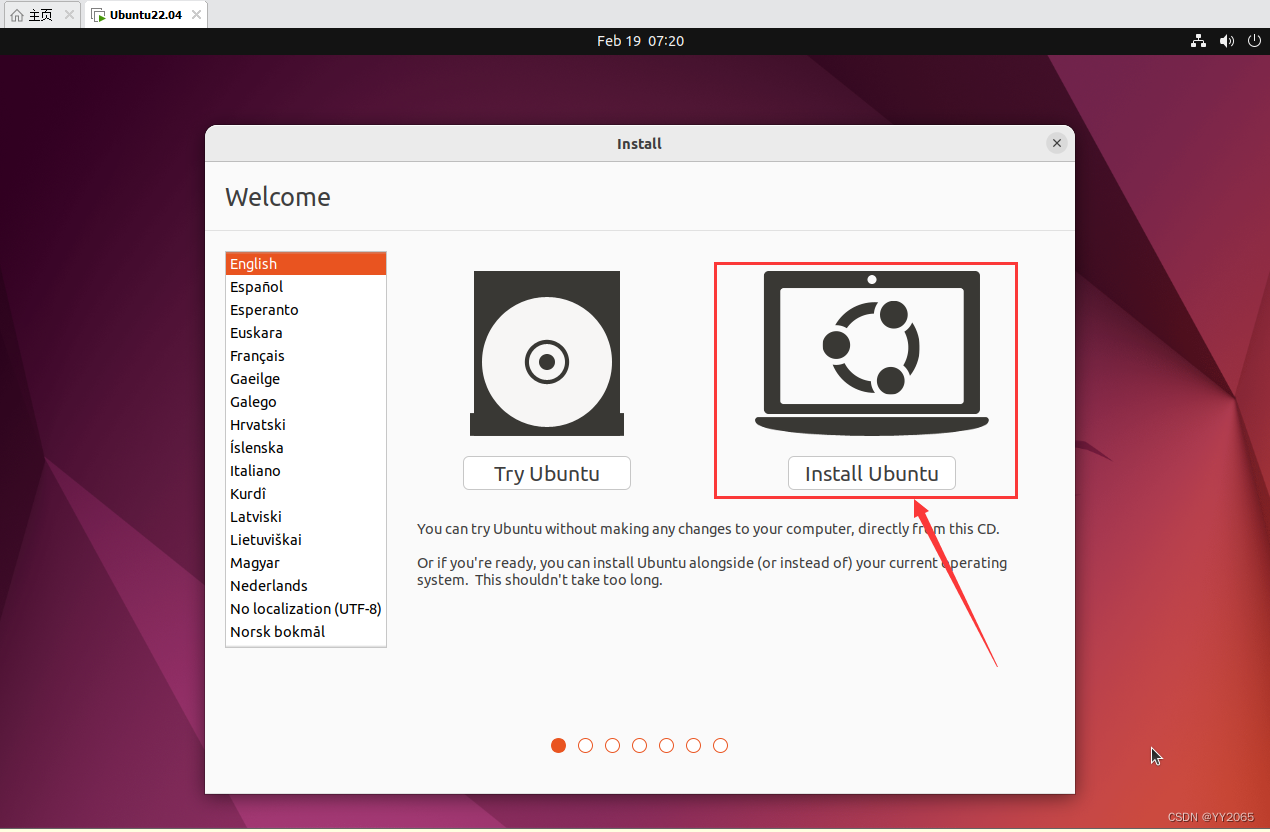Image resolution: width=1270 pixels, height=832 pixels.
Task: Select Hrvatski language entry
Action: [x=306, y=425]
